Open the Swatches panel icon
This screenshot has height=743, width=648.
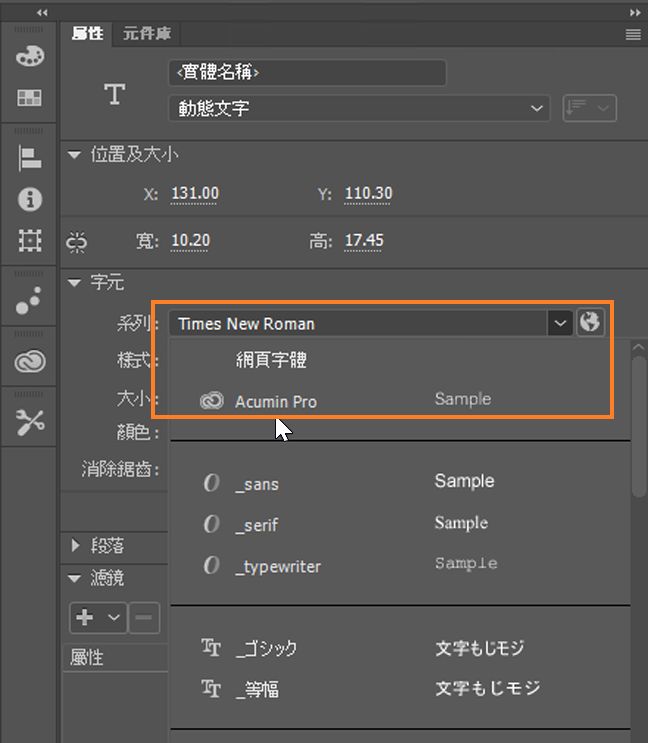click(x=29, y=98)
